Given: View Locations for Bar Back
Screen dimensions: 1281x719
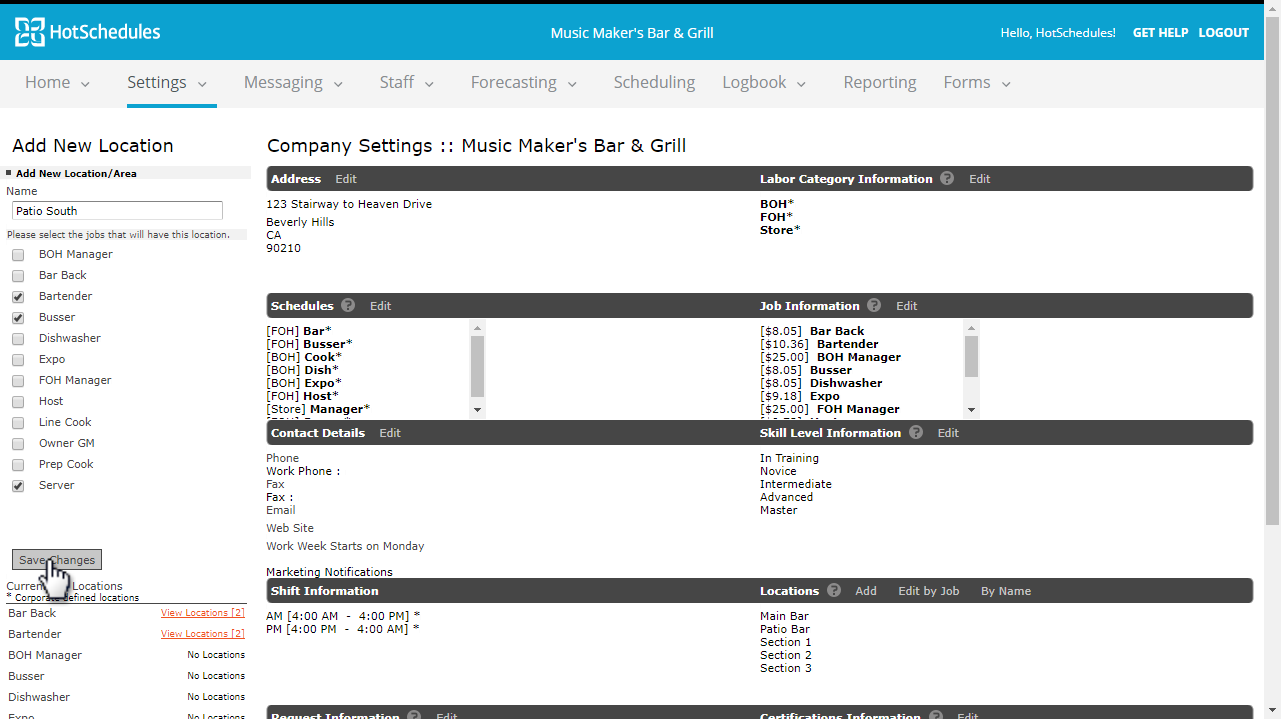Looking at the screenshot, I should click(x=203, y=613).
